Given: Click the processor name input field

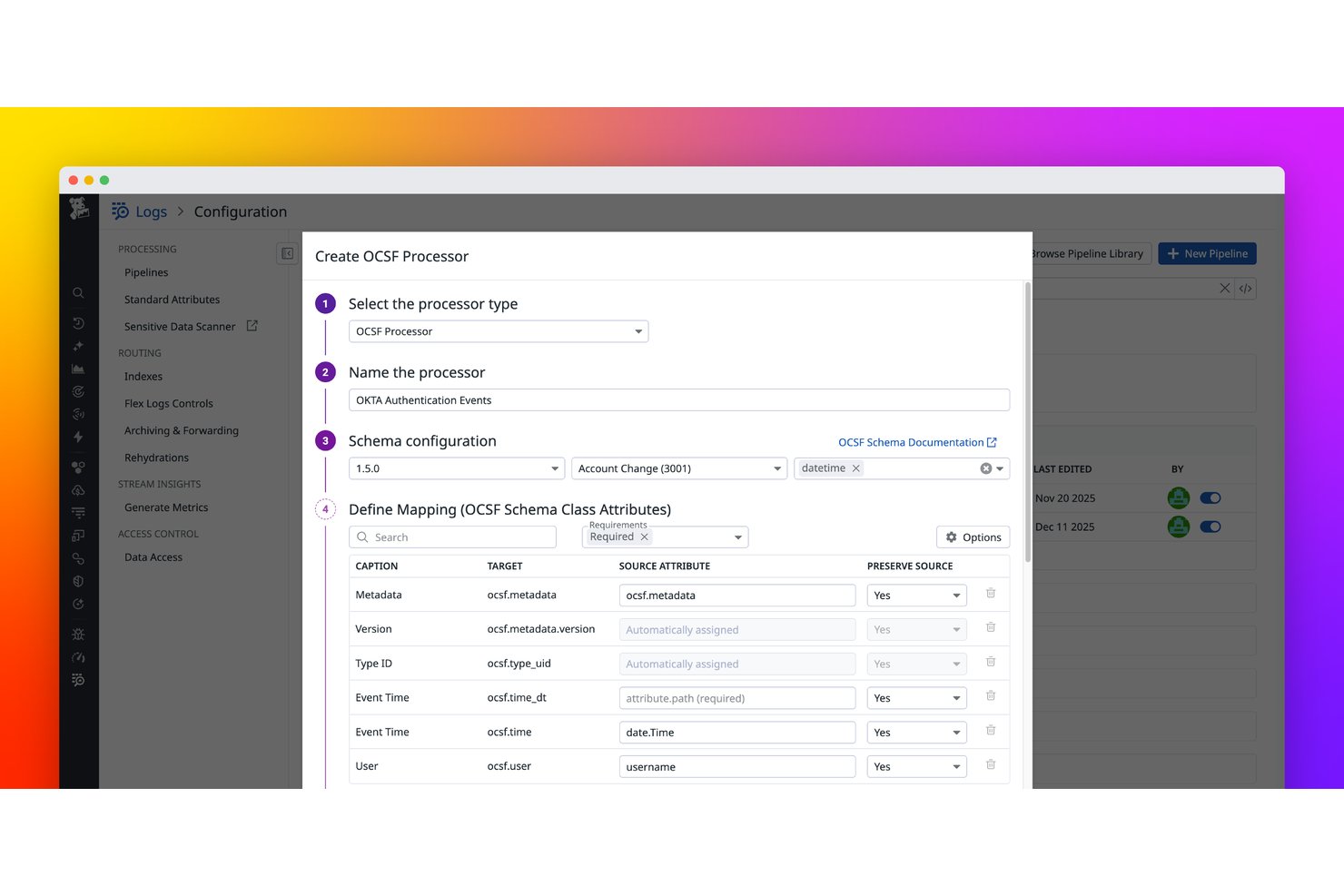Looking at the screenshot, I should [x=679, y=400].
